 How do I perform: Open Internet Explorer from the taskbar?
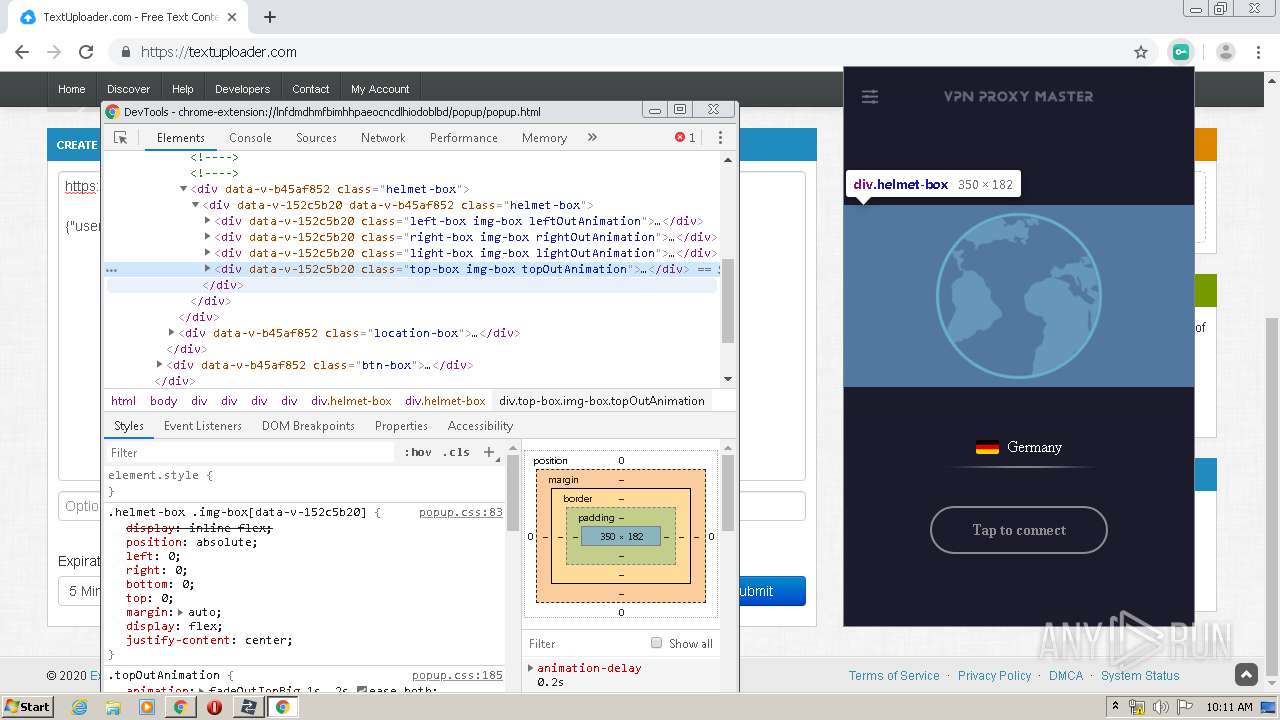click(80, 707)
